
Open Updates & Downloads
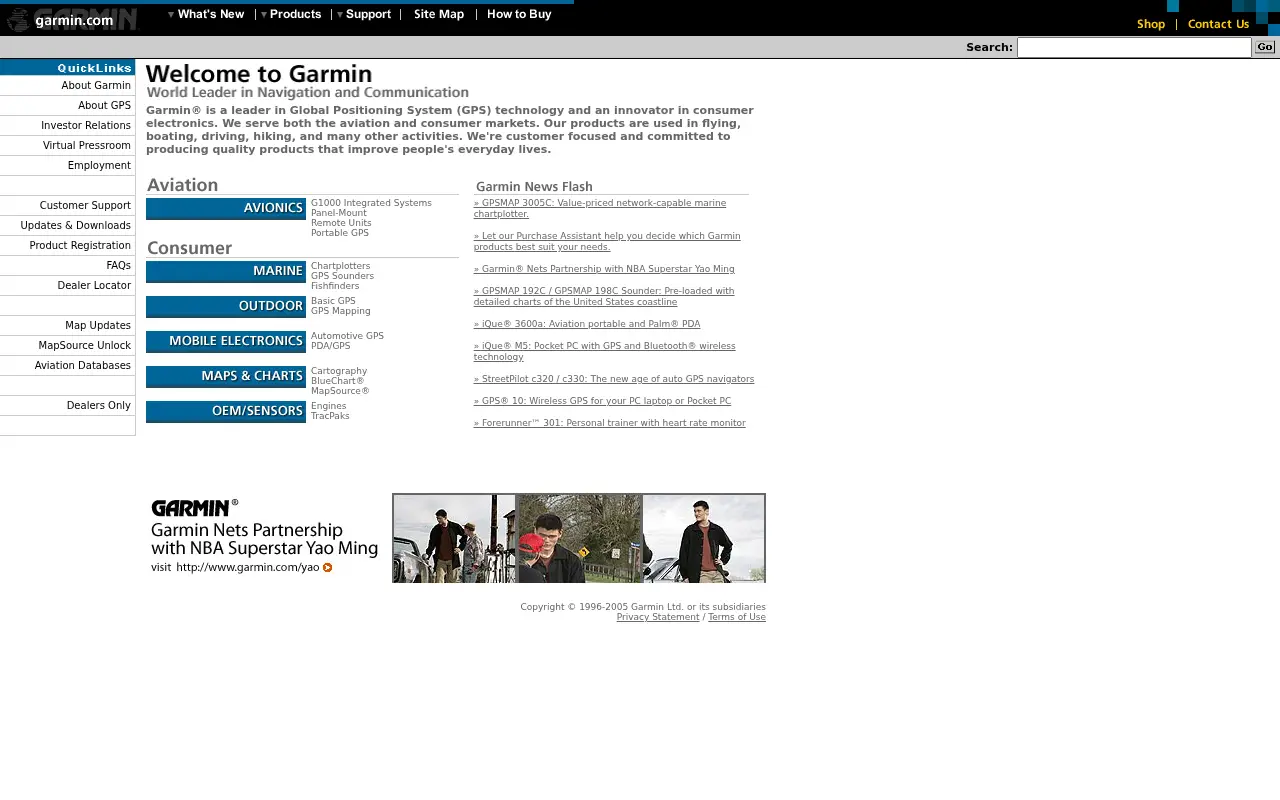tap(76, 226)
